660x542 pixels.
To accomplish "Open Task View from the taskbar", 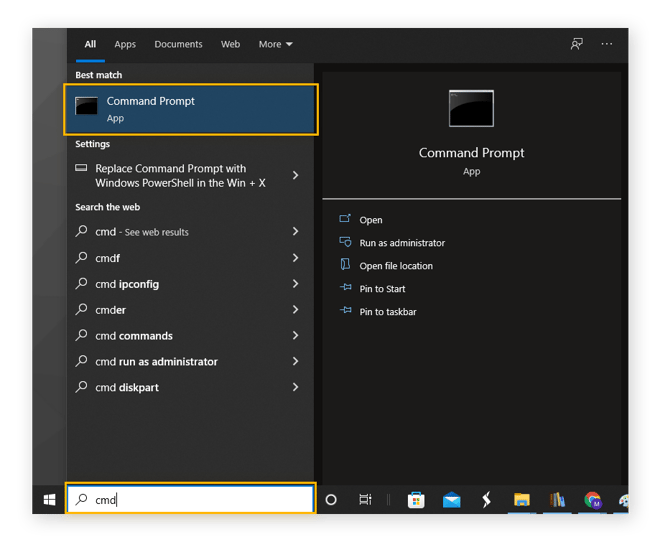I will 366,499.
